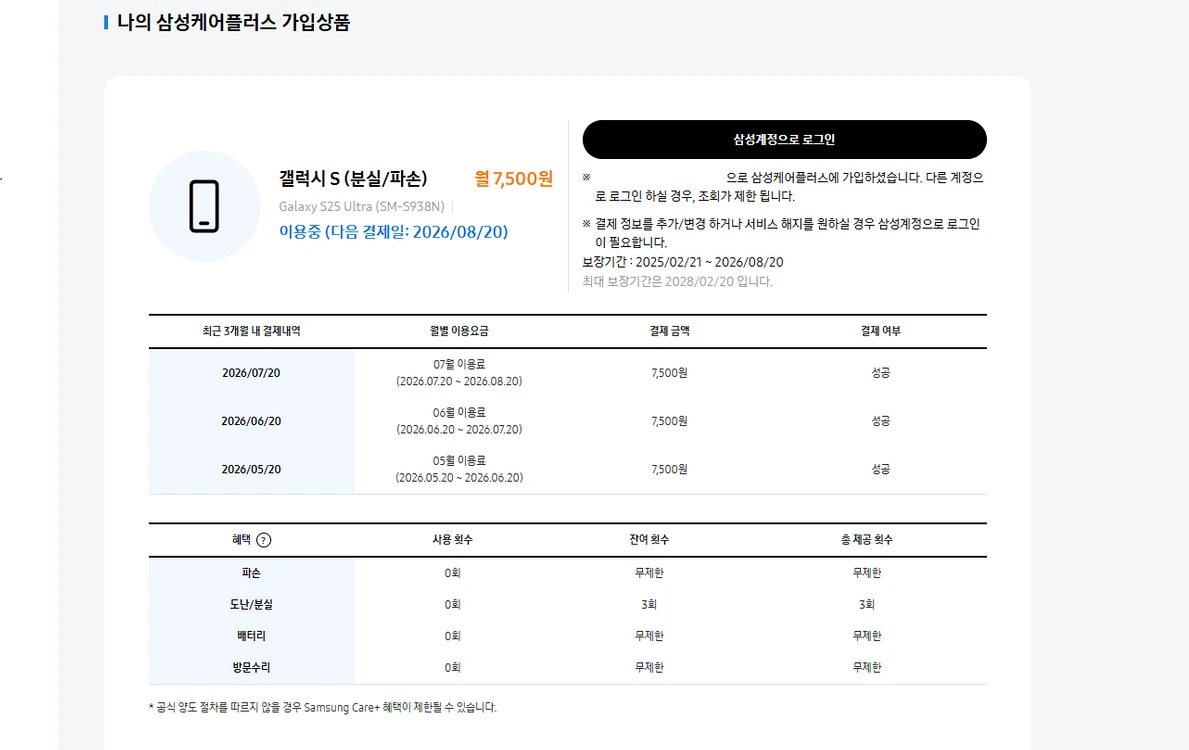
Task: Click the phone device icon
Action: point(204,206)
